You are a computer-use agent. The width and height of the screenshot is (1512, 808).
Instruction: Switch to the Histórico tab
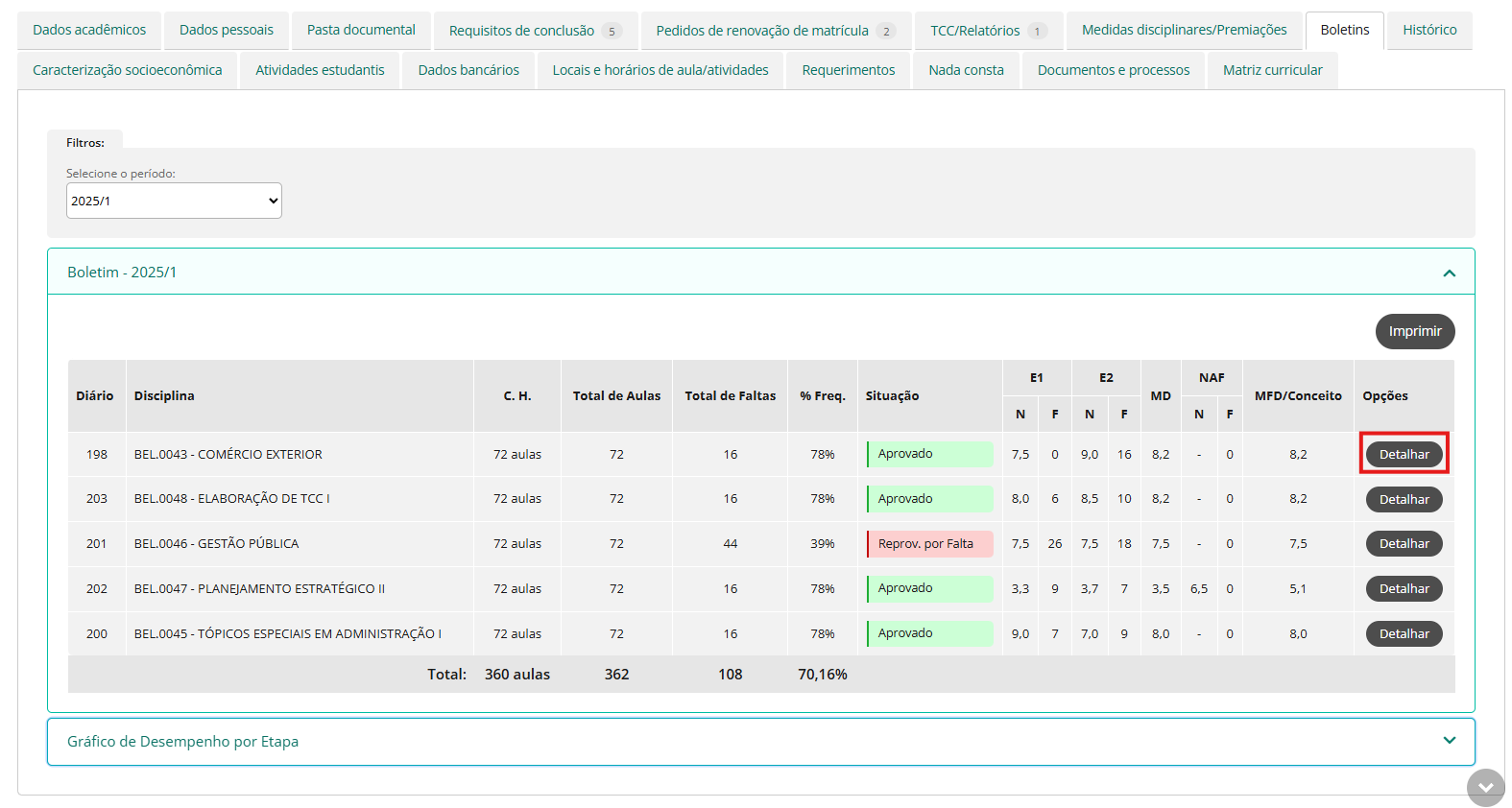pyautogui.click(x=1428, y=31)
